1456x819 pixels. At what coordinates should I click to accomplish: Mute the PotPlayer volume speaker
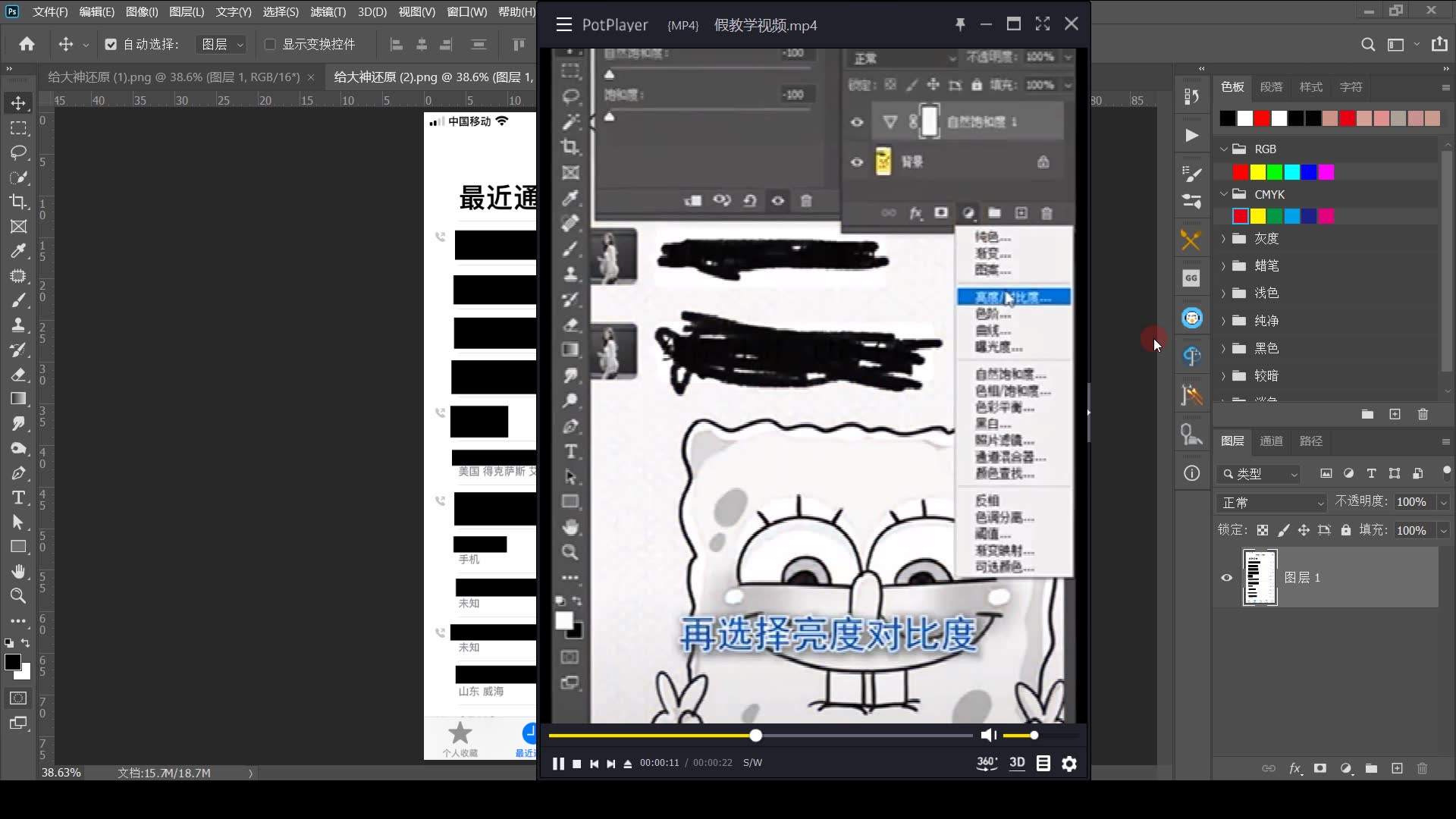[x=988, y=735]
